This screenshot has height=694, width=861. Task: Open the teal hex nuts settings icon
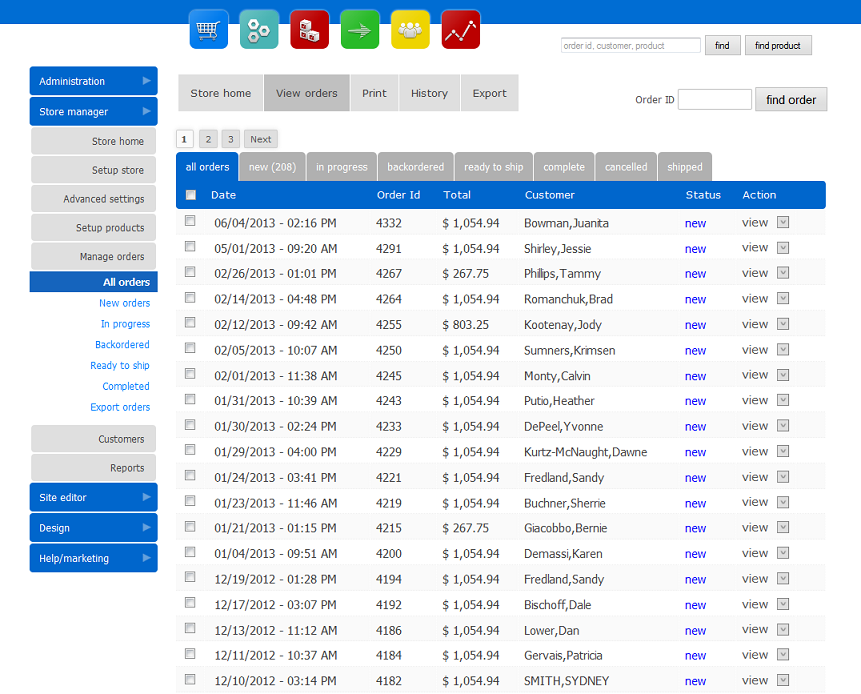pos(259,30)
